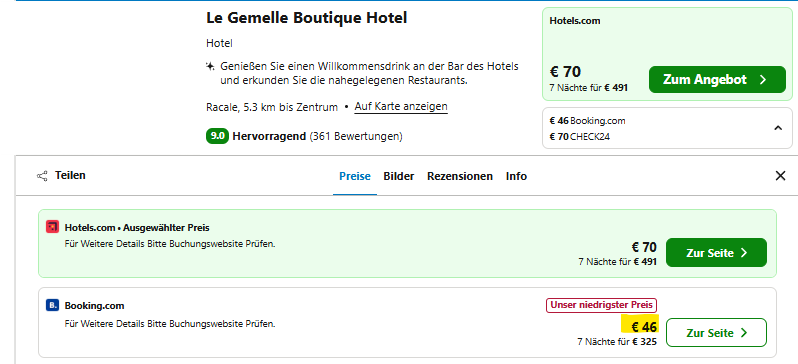Click the Hotels.com red logo icon
The image size is (798, 364).
[x=52, y=227]
